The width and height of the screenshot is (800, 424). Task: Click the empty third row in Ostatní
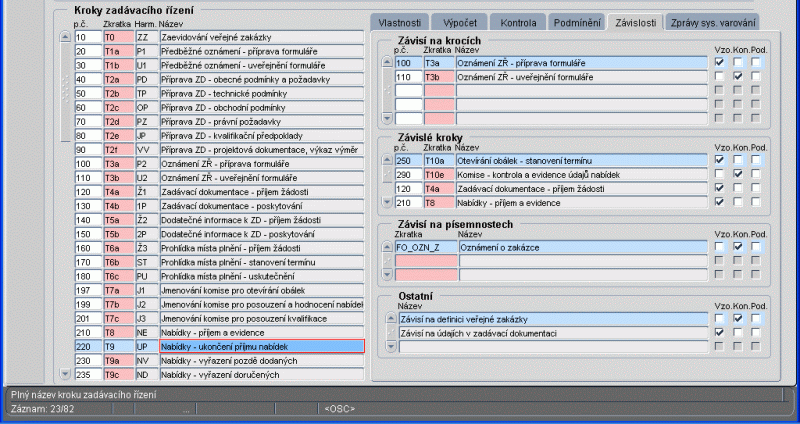(554, 347)
